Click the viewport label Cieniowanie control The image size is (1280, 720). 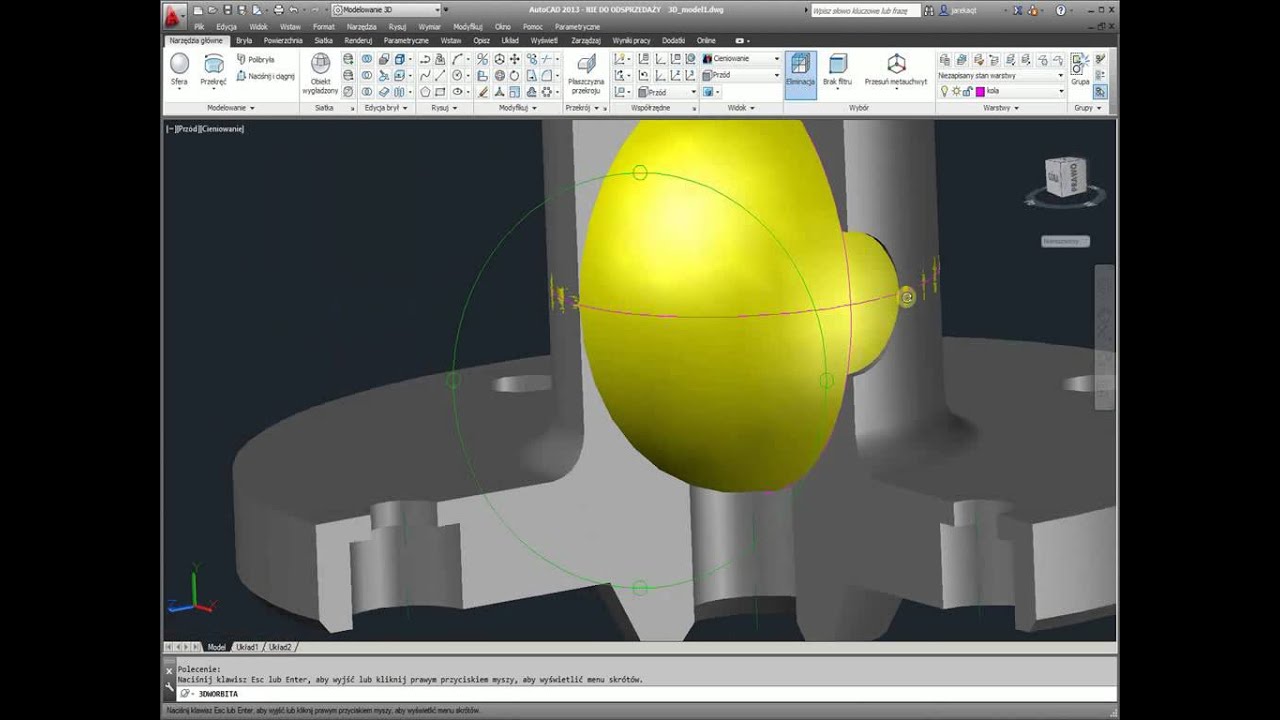[x=222, y=129]
